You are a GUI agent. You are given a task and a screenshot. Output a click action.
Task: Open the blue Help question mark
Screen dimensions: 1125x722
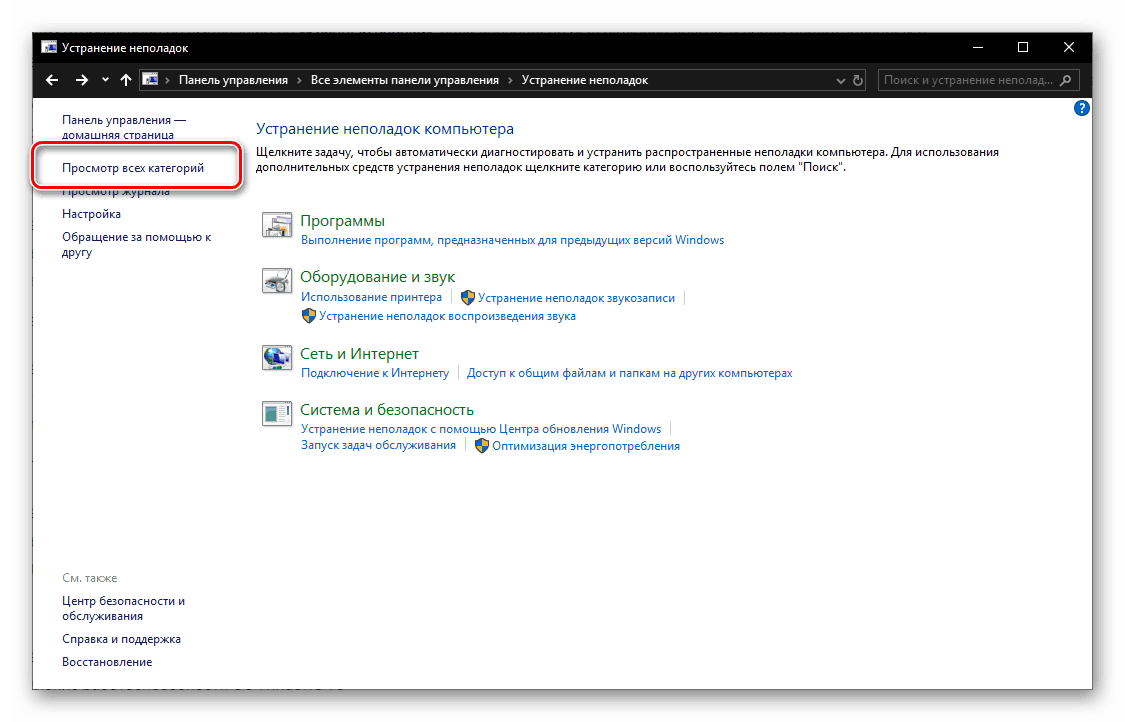tap(1081, 108)
